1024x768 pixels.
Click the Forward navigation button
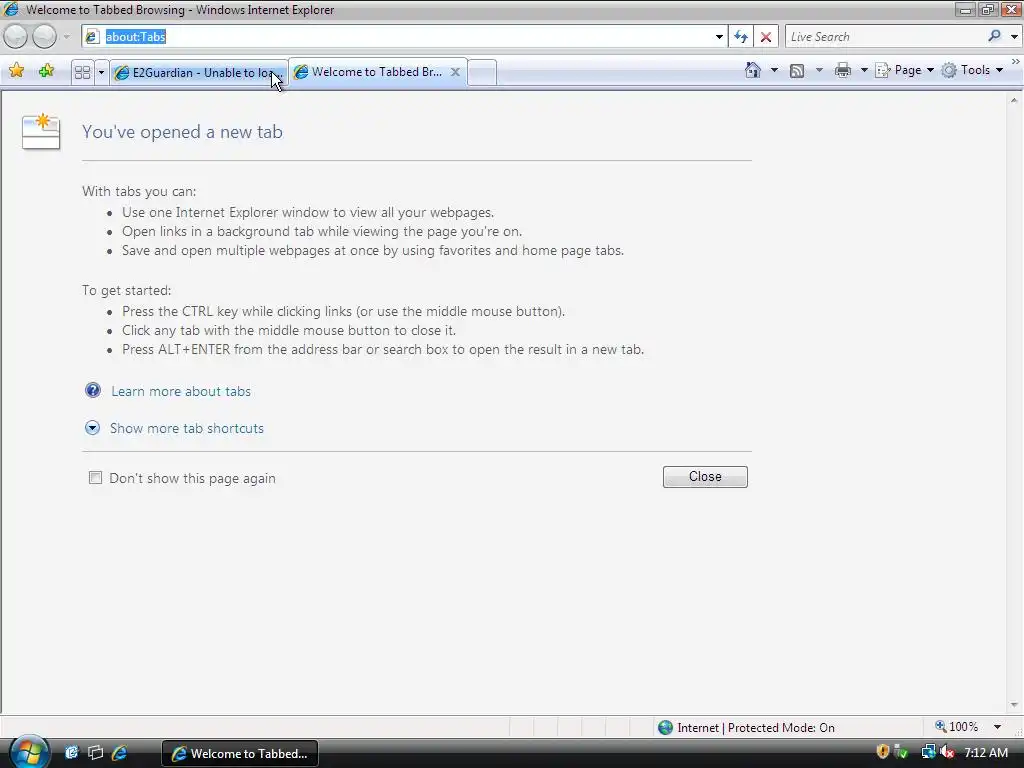pos(44,37)
